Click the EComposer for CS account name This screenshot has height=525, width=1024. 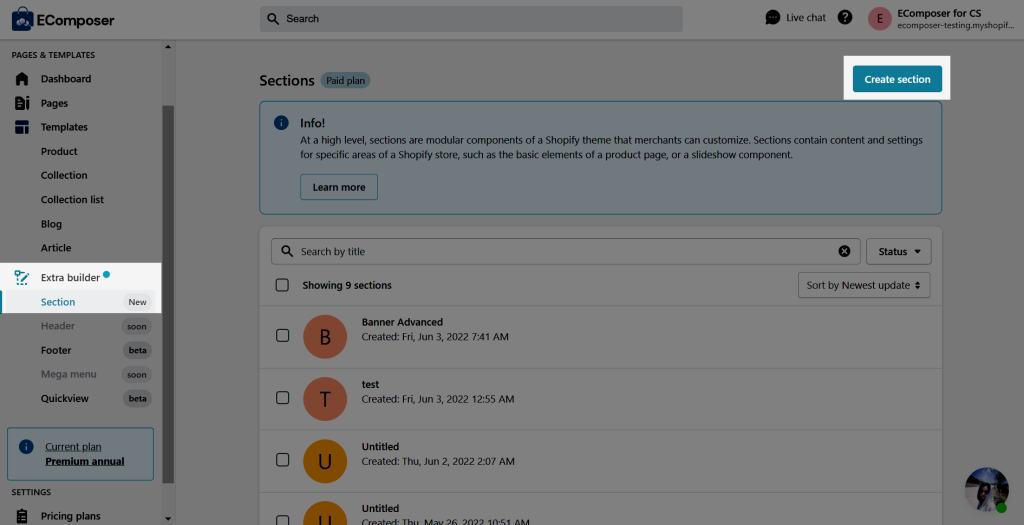[x=939, y=13]
